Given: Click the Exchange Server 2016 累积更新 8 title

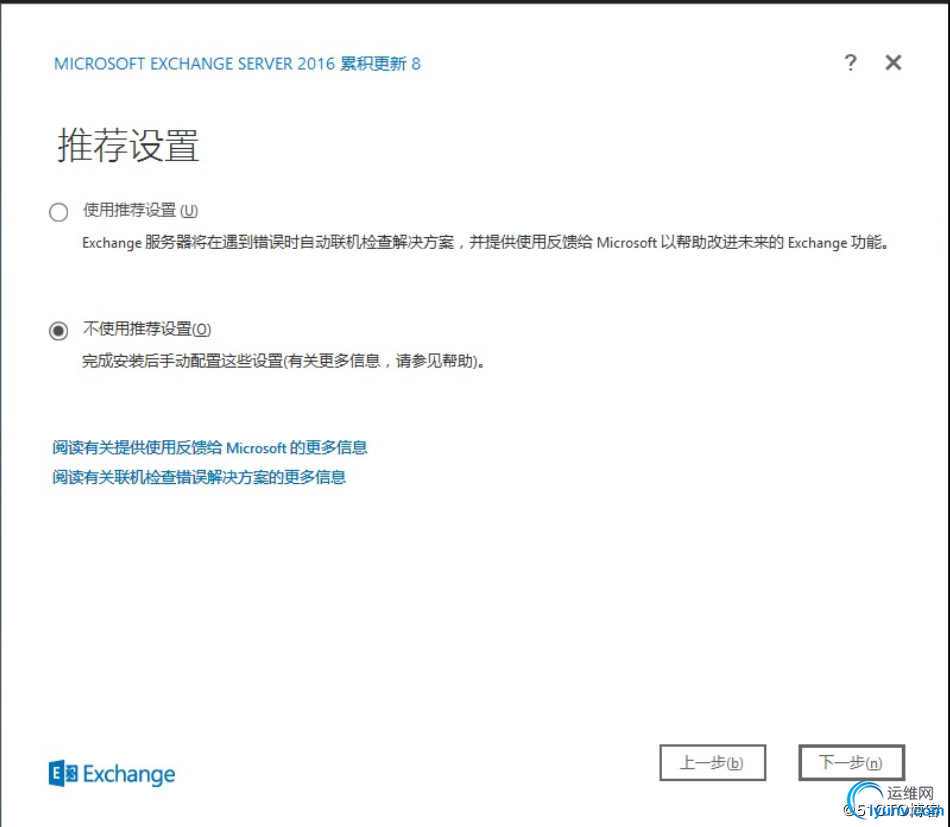Looking at the screenshot, I should [x=237, y=64].
